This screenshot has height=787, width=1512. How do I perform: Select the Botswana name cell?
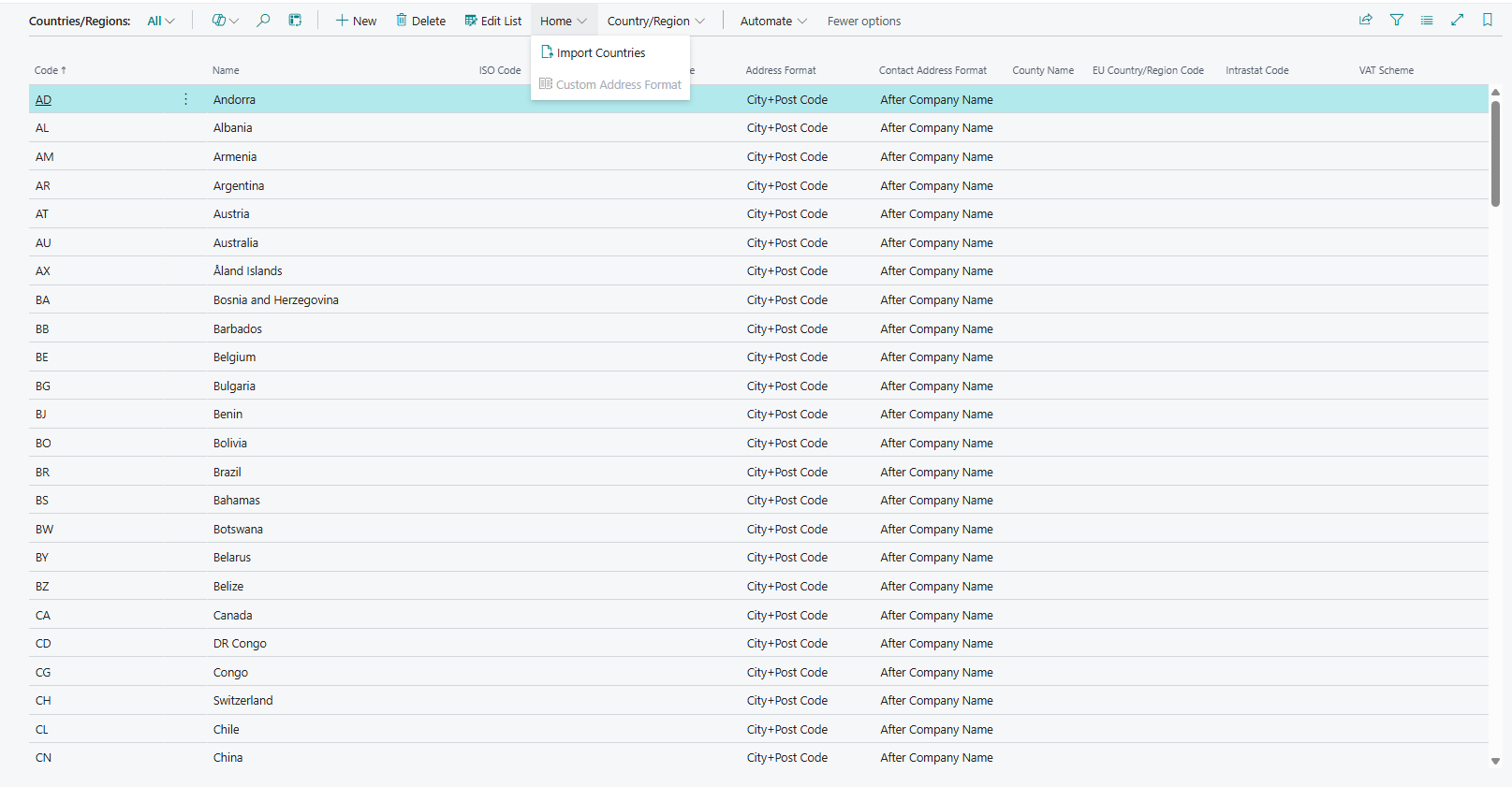click(x=238, y=530)
